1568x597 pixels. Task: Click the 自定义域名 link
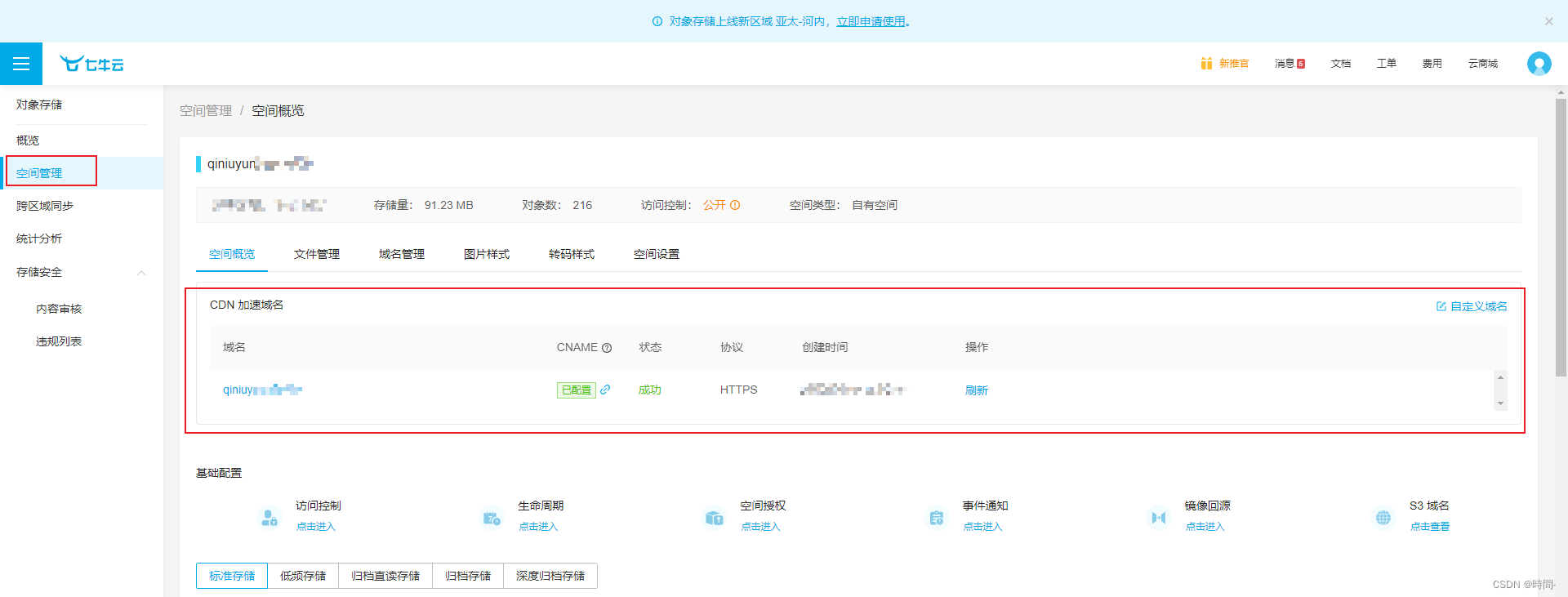1472,306
